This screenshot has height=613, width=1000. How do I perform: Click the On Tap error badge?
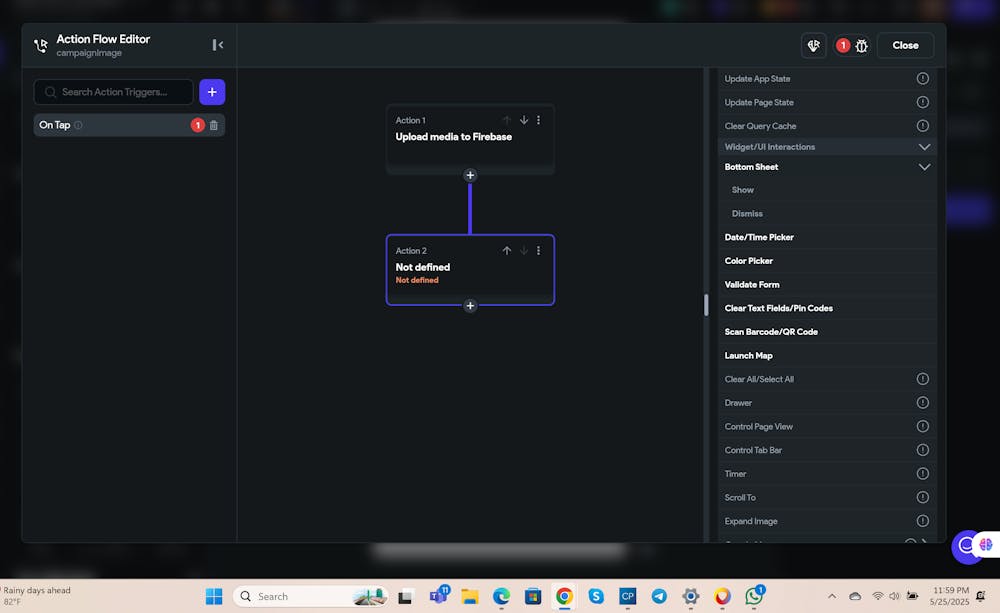pos(197,125)
